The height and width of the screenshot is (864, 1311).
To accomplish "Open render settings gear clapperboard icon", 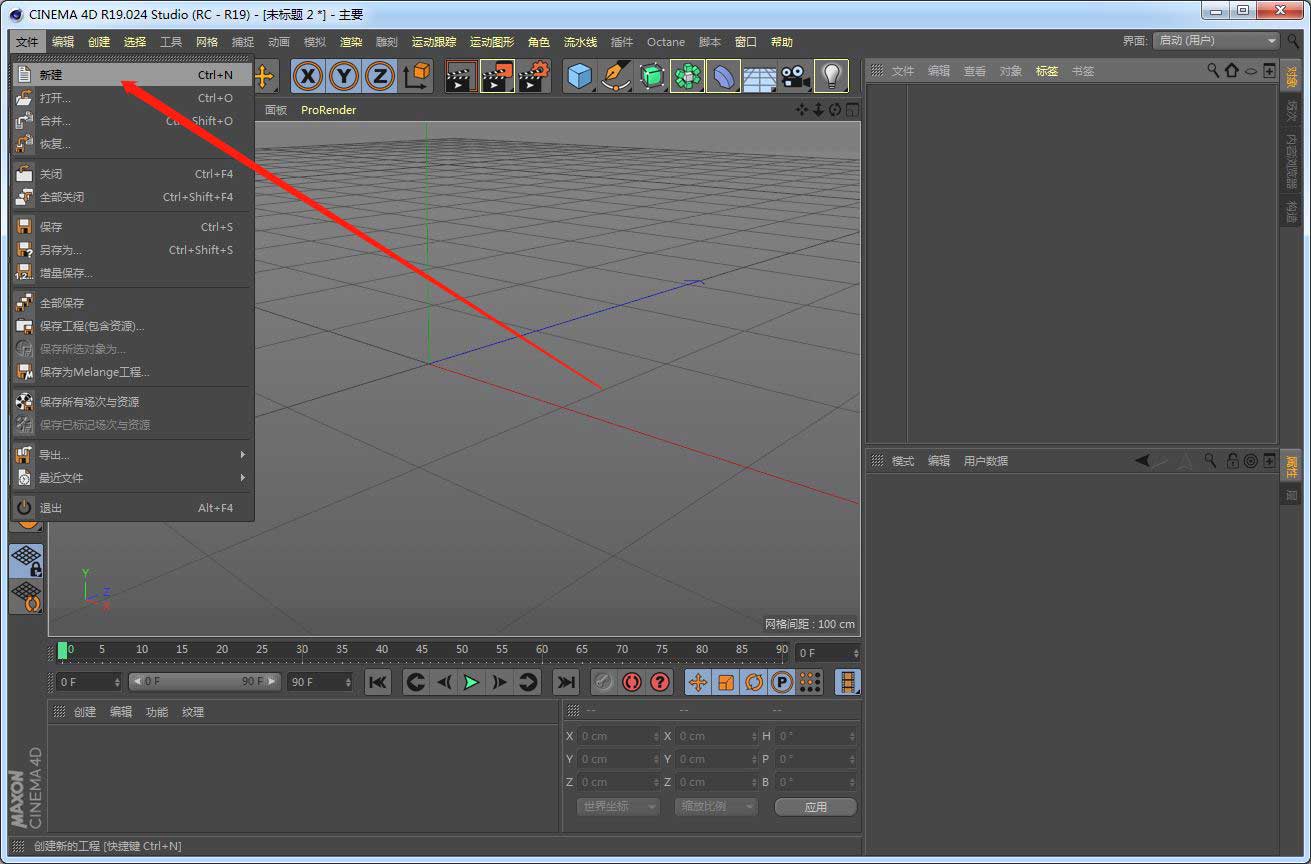I will (535, 76).
